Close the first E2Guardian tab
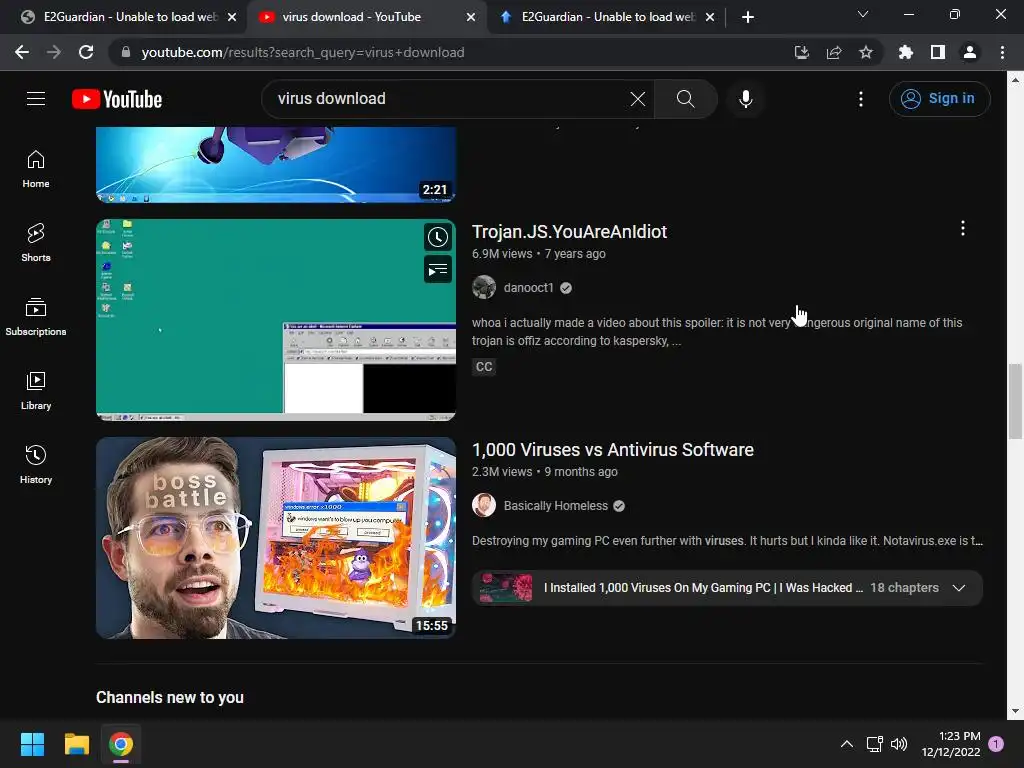The width and height of the screenshot is (1024, 768). coord(232,17)
